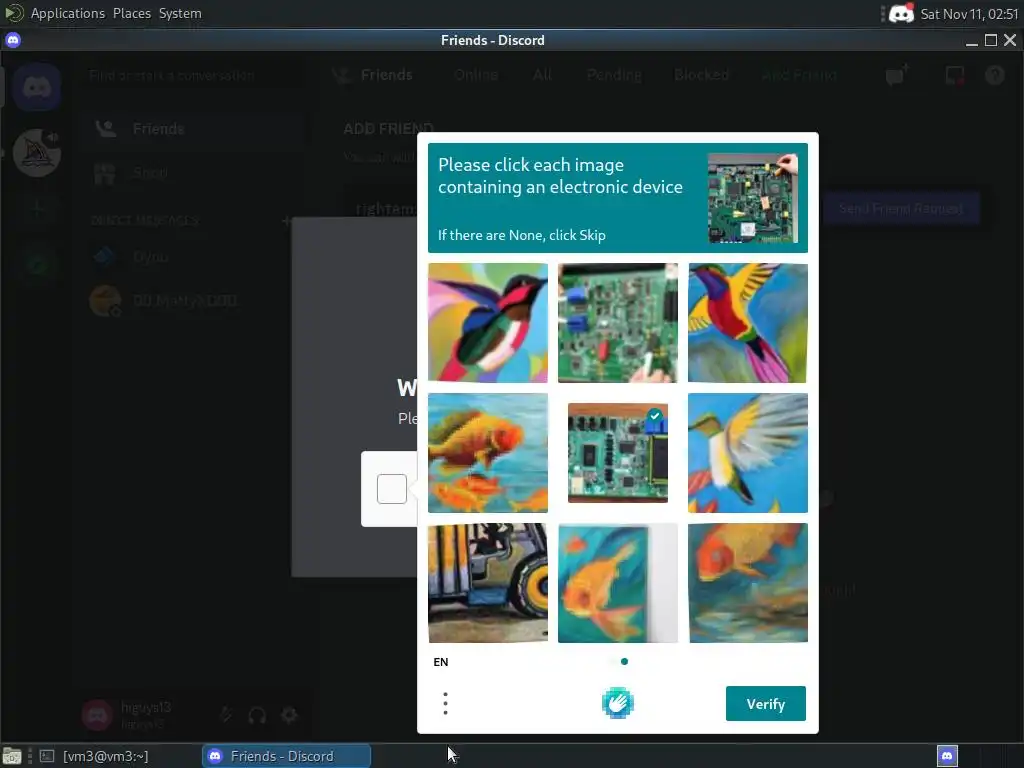The image size is (1024, 768).
Task: Click the clock showing Sat Nov 11
Action: click(x=969, y=14)
